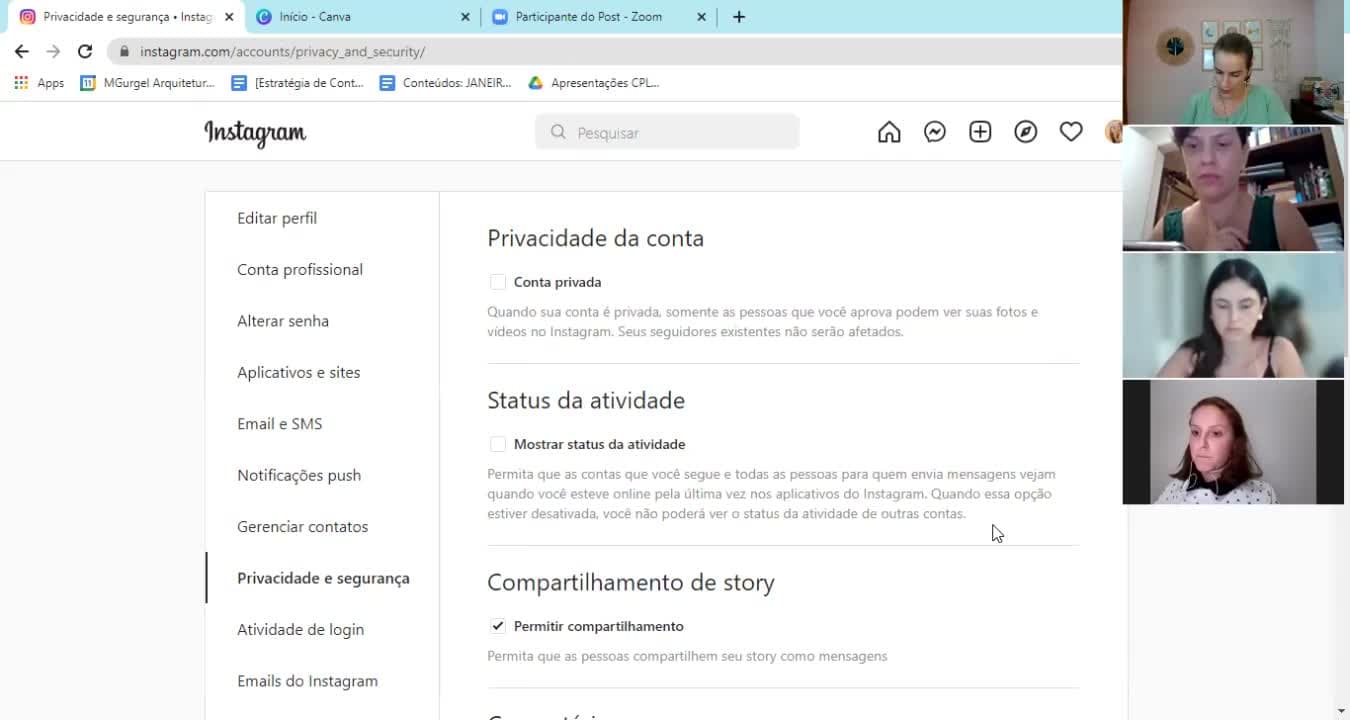Open [Estratégia de Cont... bookmark
Screen dimensions: 1350x720
[x=298, y=83]
